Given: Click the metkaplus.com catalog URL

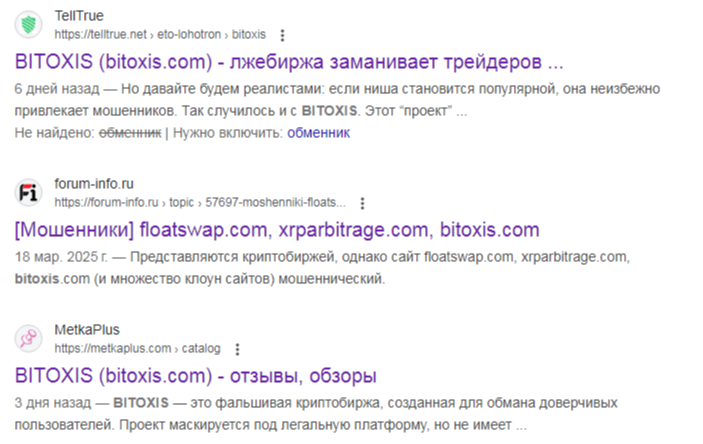Looking at the screenshot, I should tap(138, 348).
